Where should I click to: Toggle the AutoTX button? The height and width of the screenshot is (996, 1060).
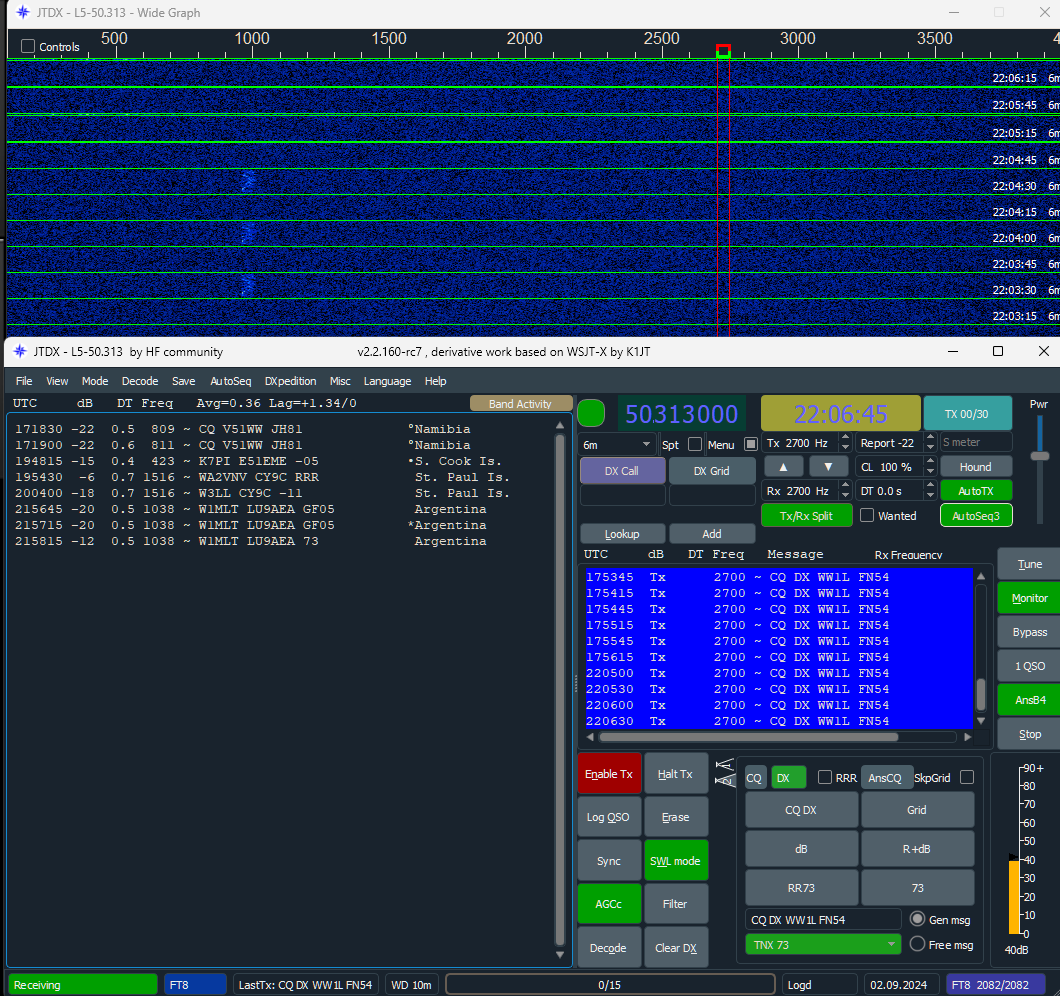click(975, 491)
